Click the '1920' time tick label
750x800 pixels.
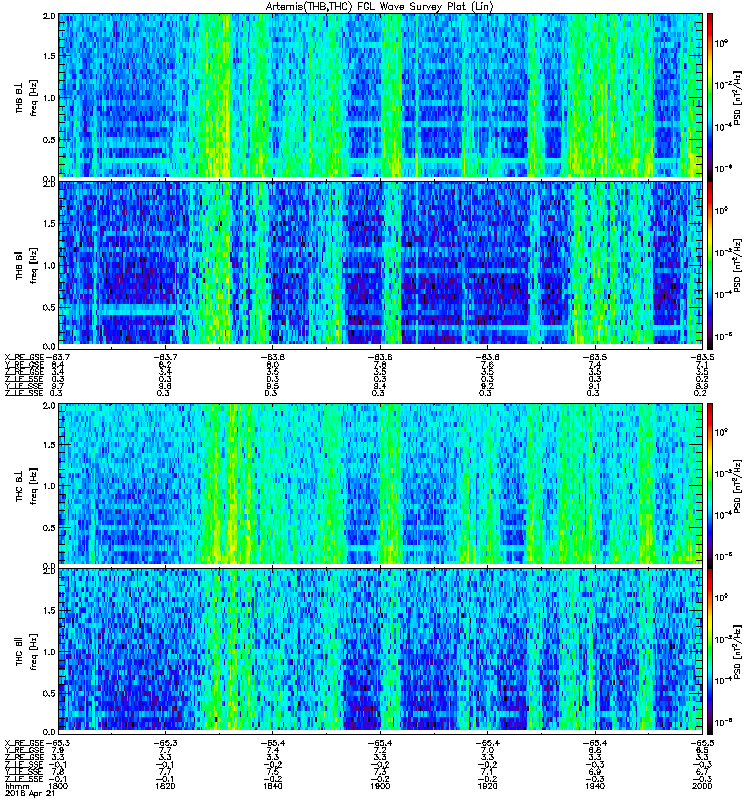487,786
